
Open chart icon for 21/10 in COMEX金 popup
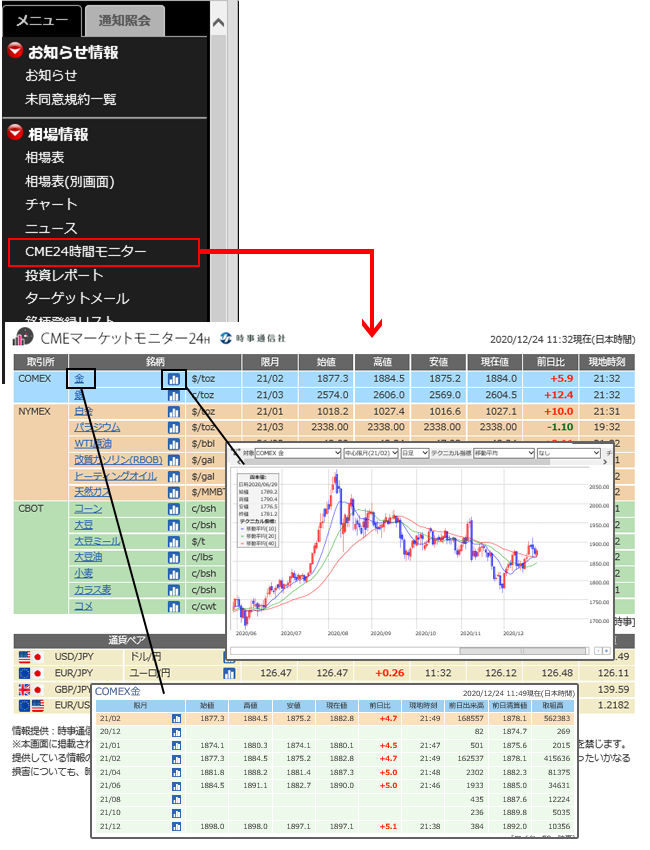coord(176,813)
